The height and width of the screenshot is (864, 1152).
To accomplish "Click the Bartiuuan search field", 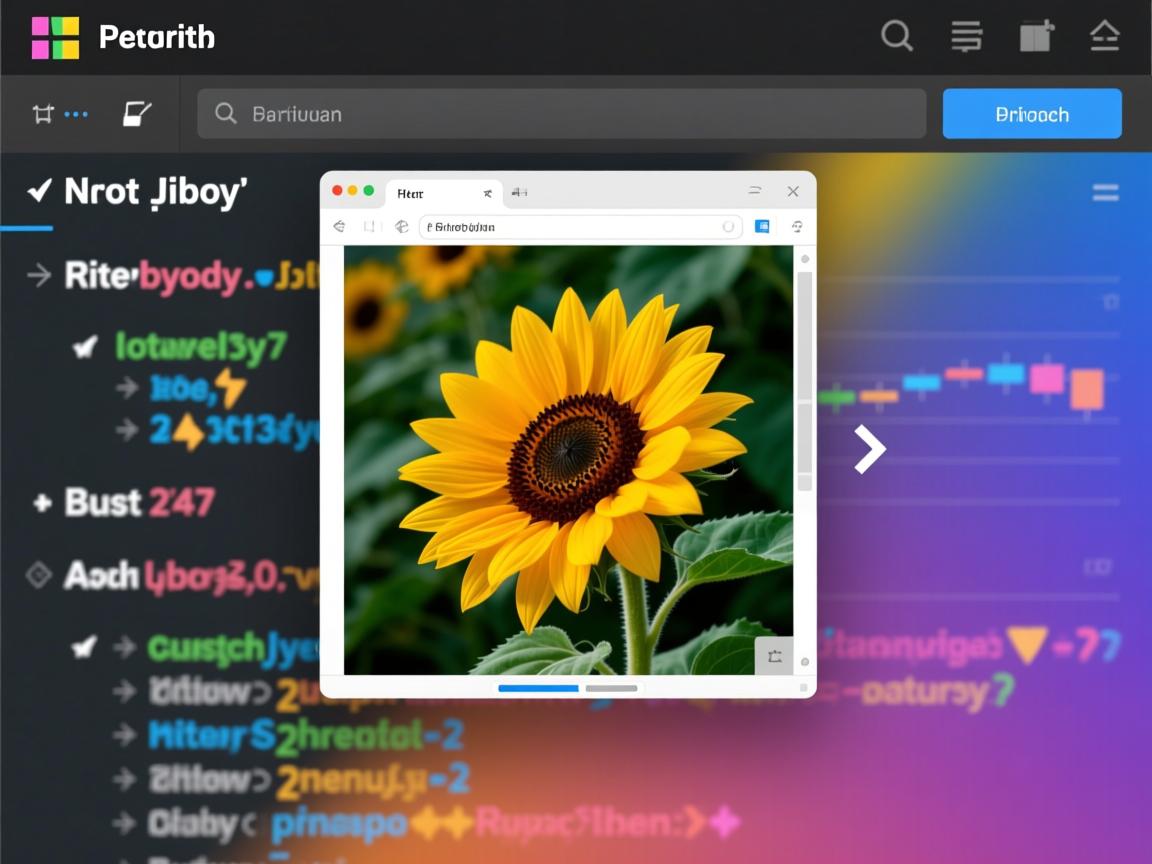I will [560, 114].
